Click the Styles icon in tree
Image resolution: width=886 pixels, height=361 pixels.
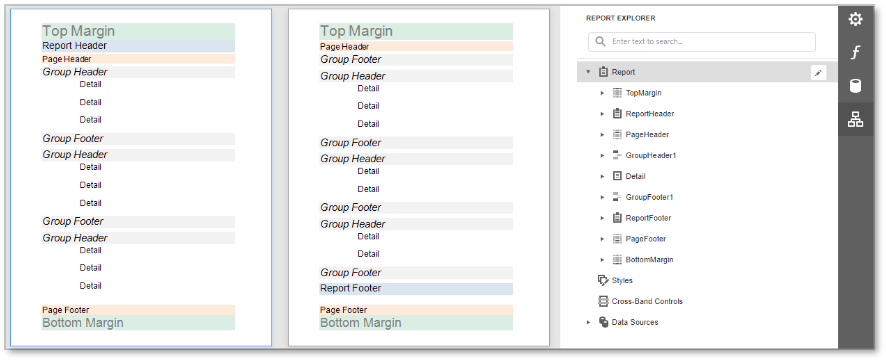click(x=603, y=280)
